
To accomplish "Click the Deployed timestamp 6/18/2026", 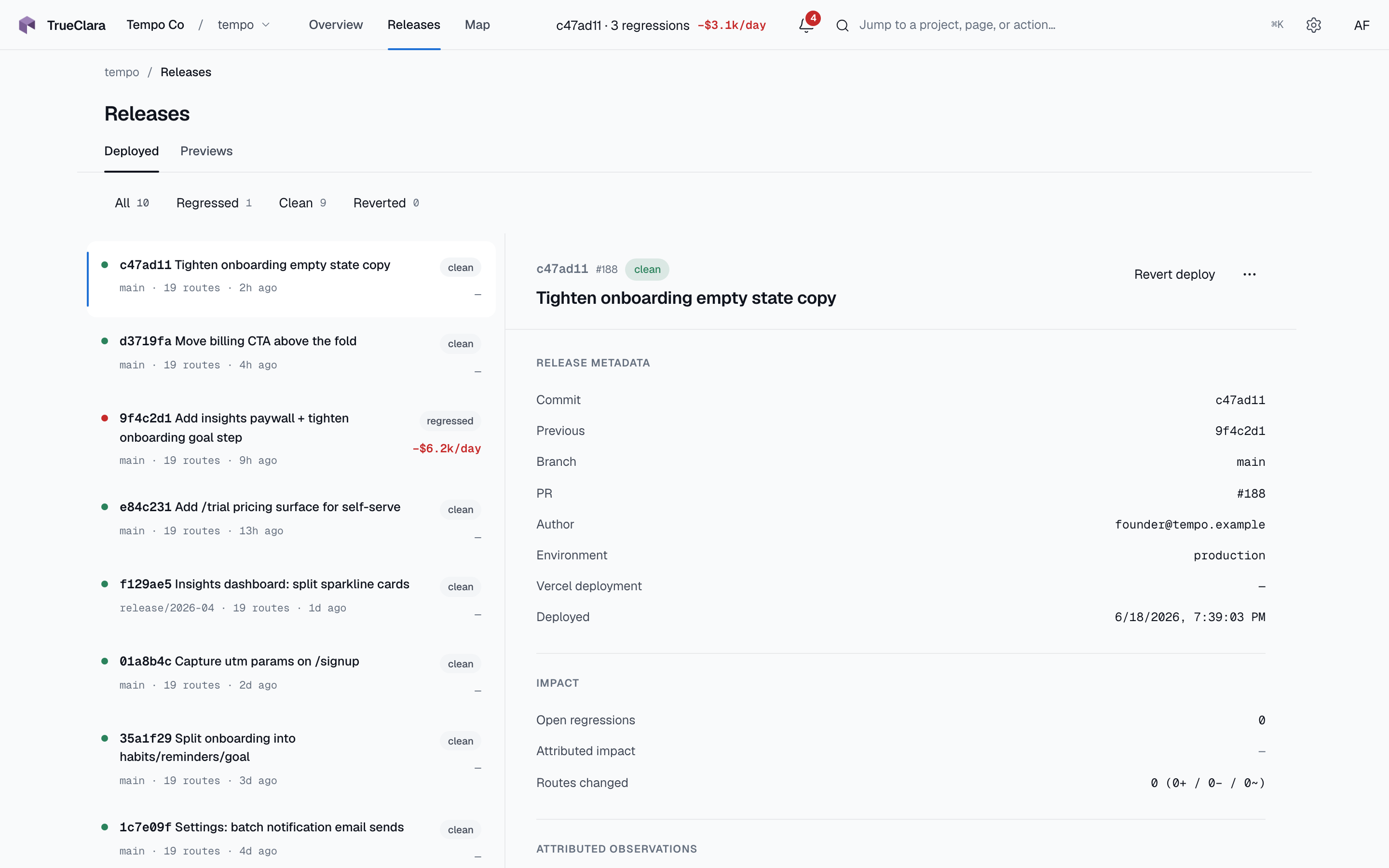I will pyautogui.click(x=1190, y=617).
